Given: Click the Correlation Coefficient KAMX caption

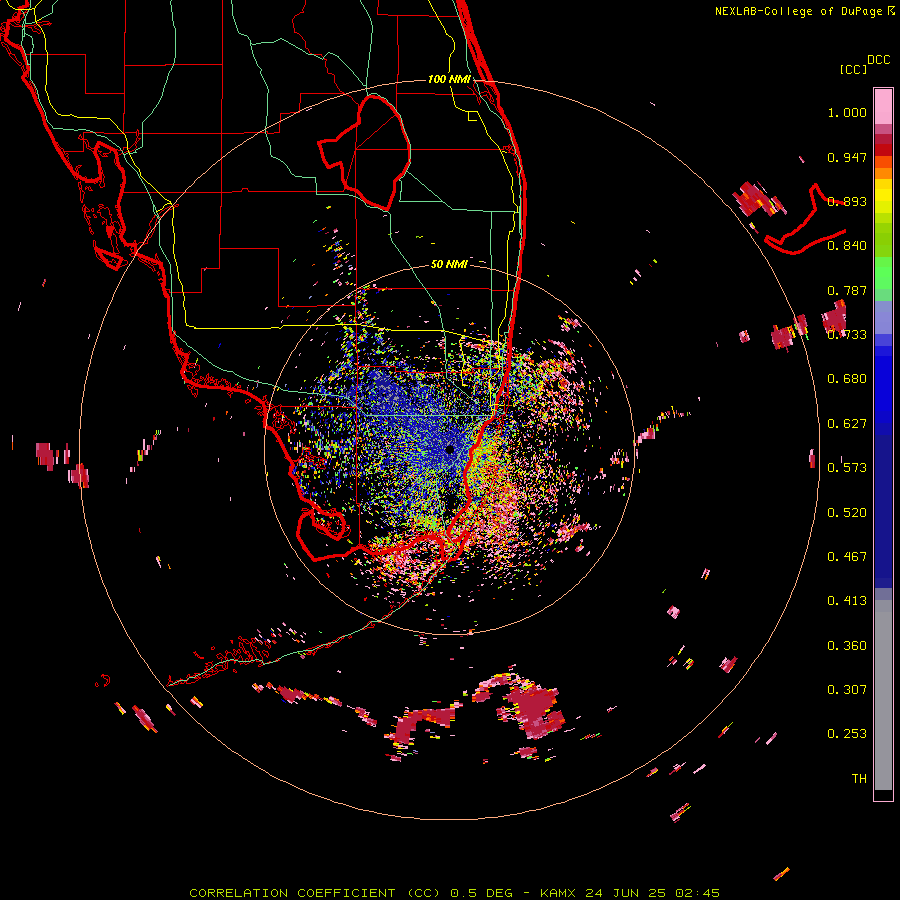Looking at the screenshot, I should pyautogui.click(x=454, y=893).
